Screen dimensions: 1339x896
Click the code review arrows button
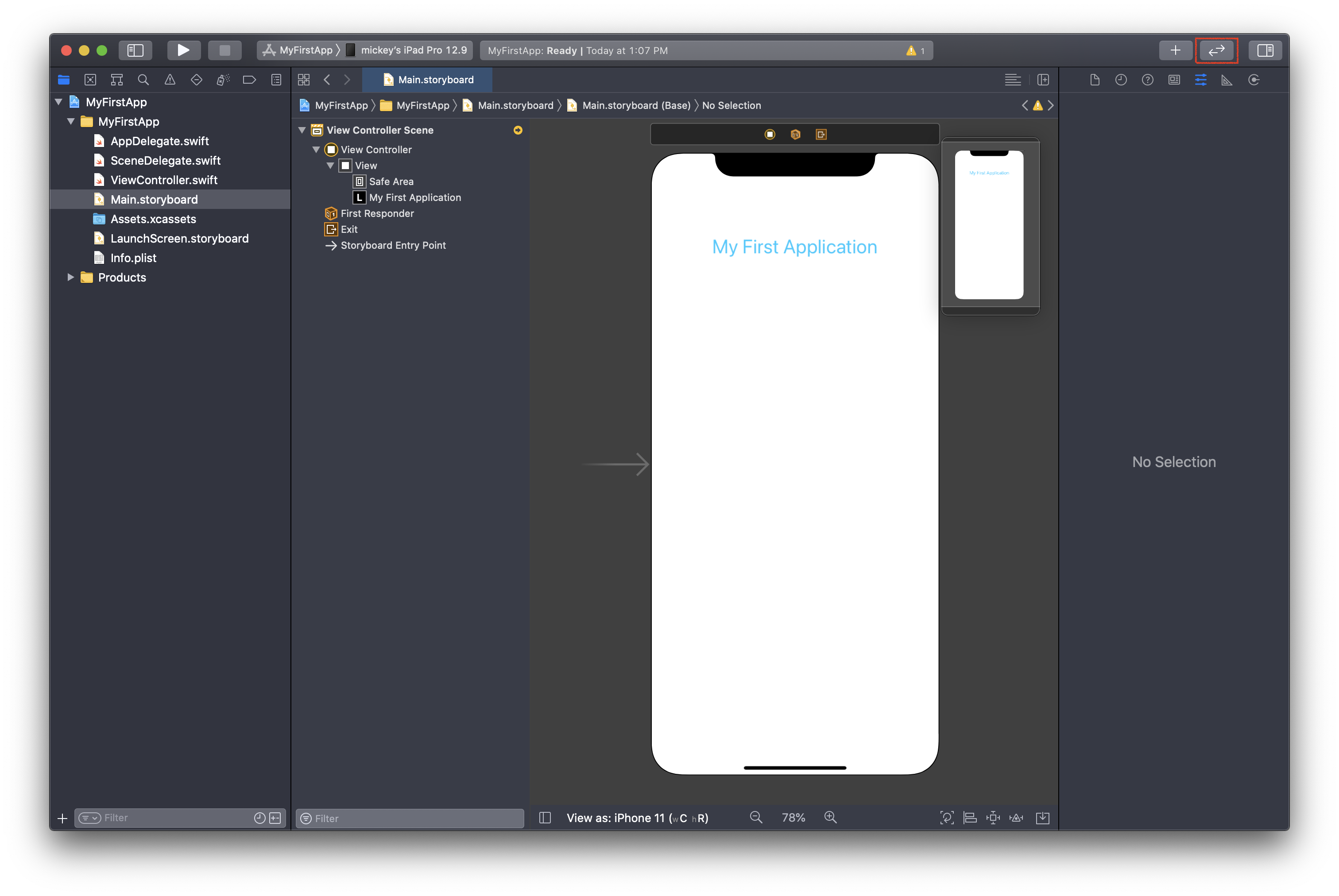1216,50
